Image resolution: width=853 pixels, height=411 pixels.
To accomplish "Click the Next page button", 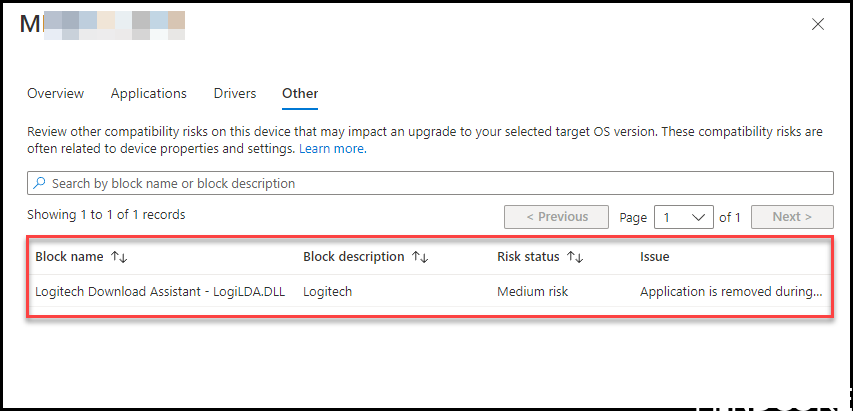I will 792,217.
